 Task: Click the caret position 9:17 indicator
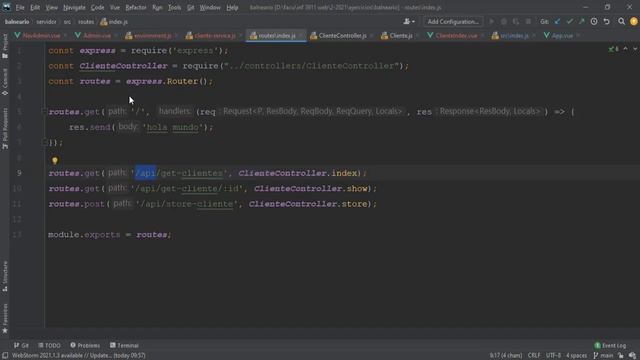pyautogui.click(x=506, y=356)
